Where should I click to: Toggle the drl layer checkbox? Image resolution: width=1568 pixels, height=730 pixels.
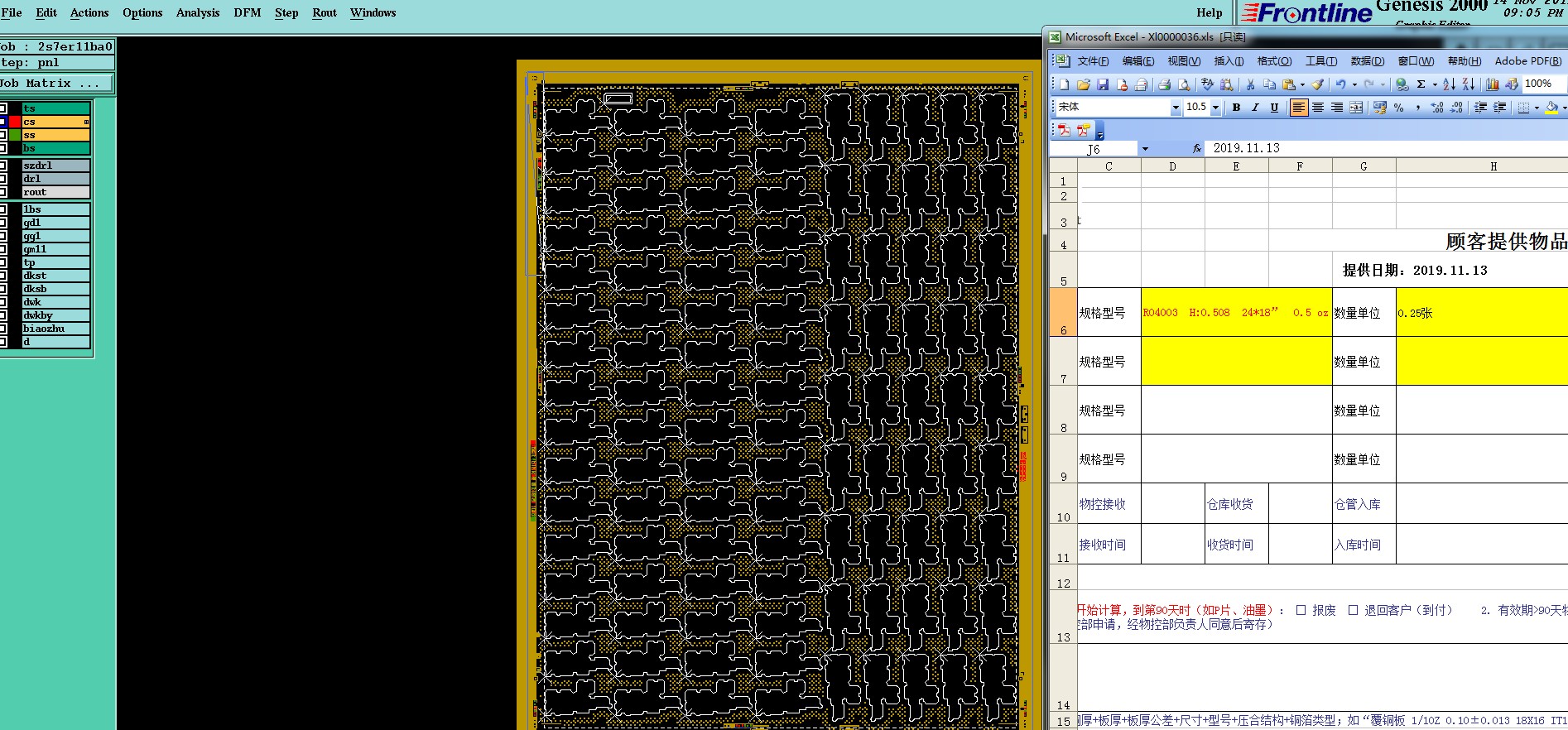pos(3,179)
